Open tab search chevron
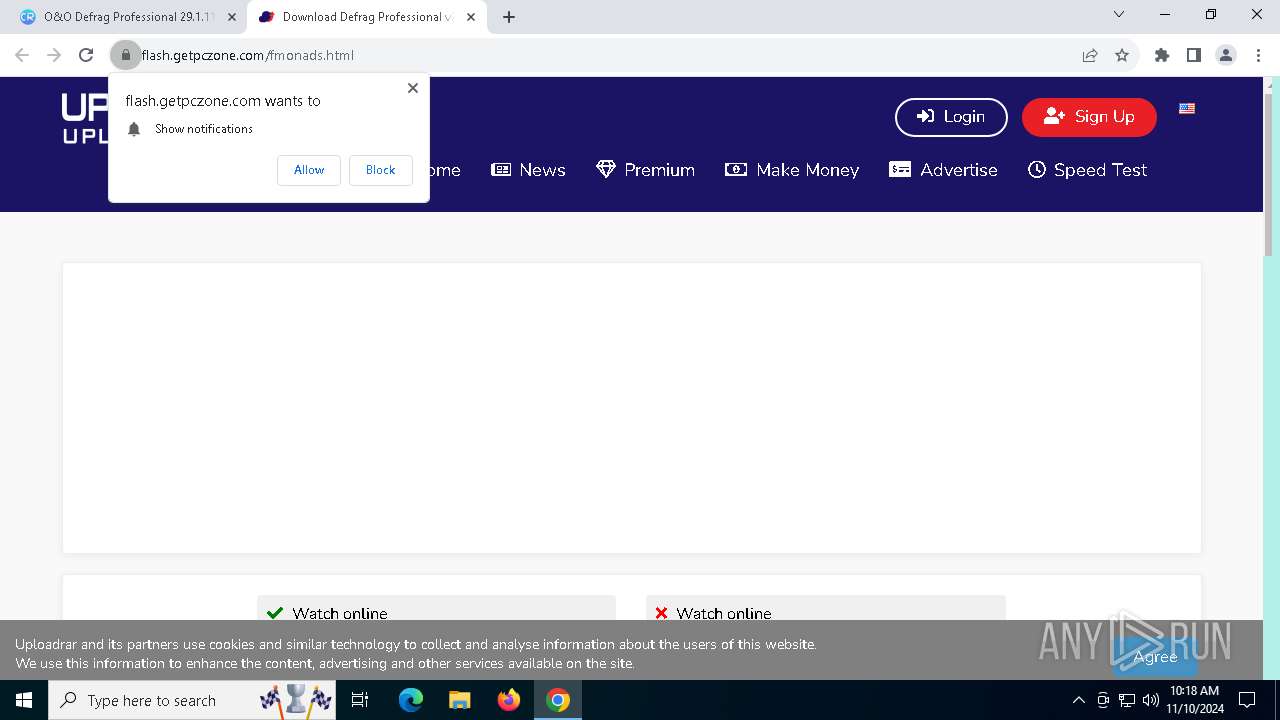 point(1119,15)
